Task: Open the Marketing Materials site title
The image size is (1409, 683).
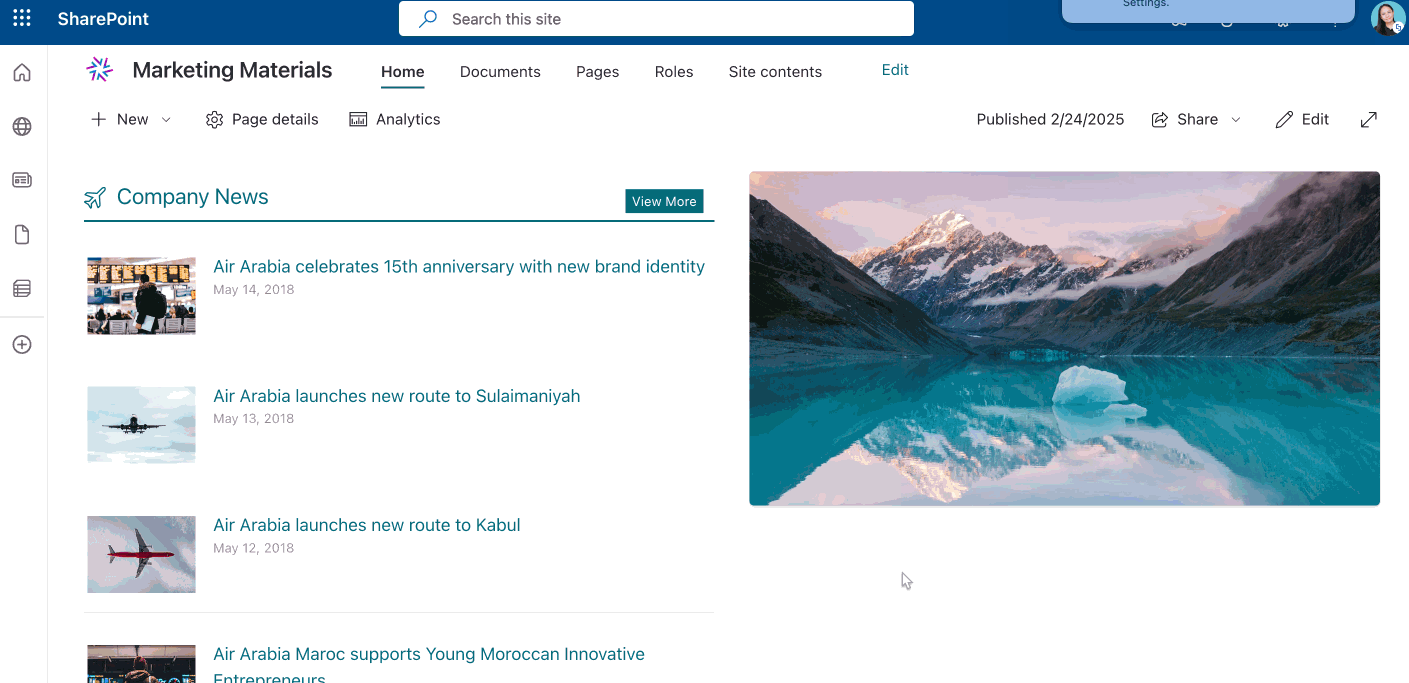Action: pos(232,70)
